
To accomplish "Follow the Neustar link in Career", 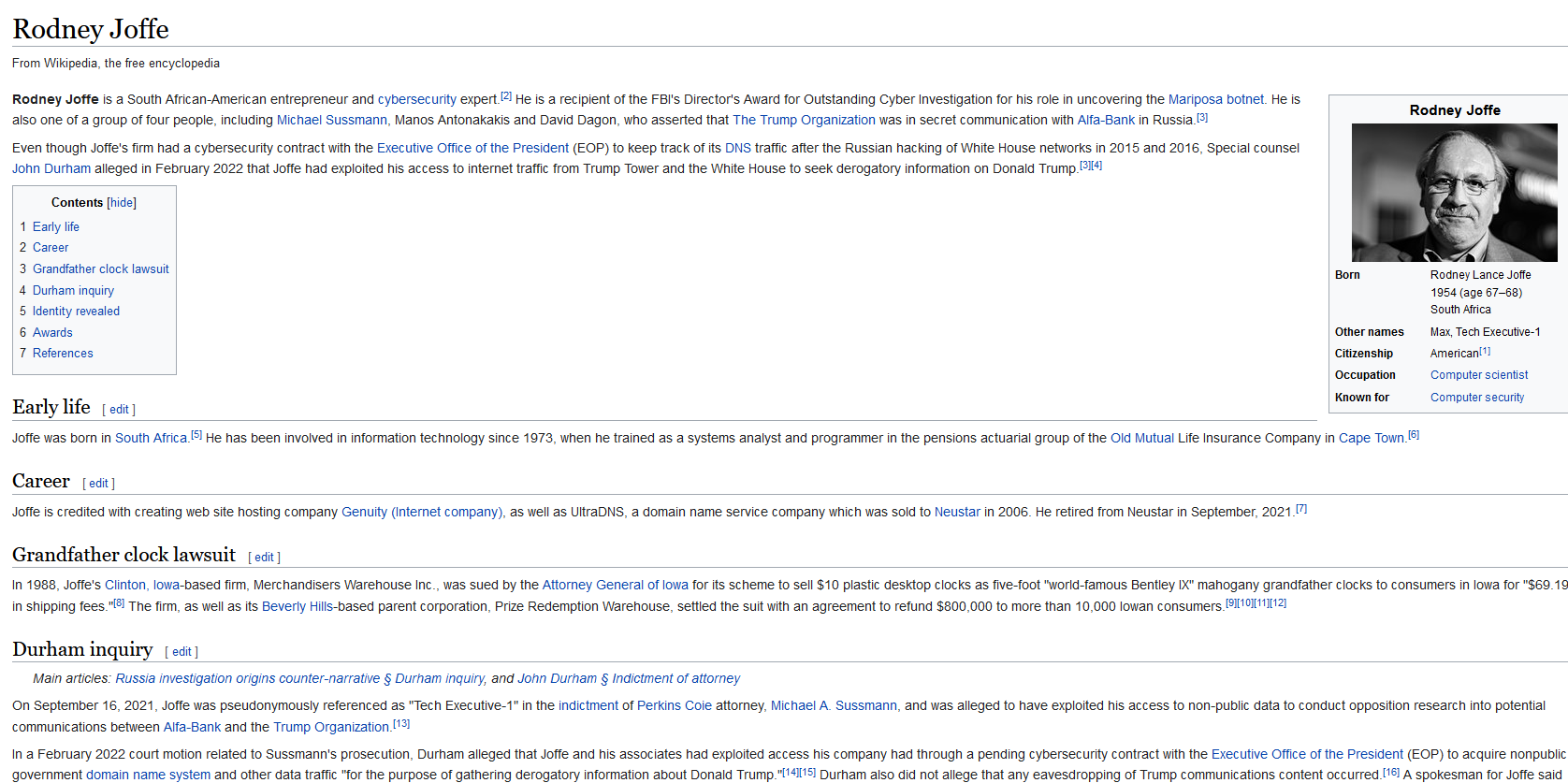I will (x=957, y=512).
